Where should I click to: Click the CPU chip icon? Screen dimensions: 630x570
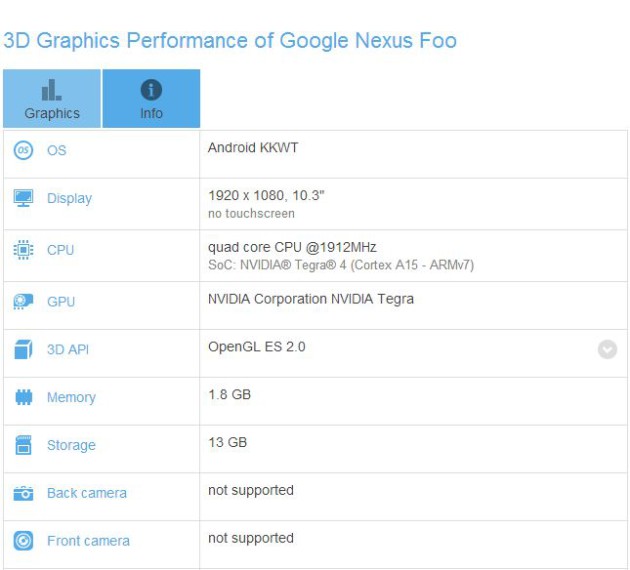23,250
